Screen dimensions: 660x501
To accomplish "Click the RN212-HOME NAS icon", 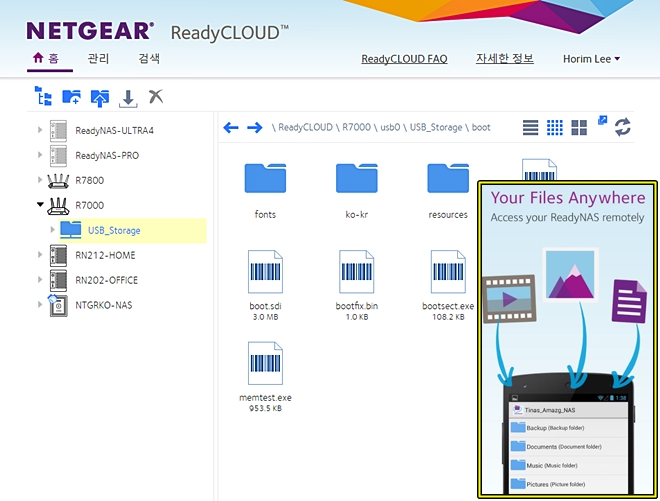I will pyautogui.click(x=58, y=256).
